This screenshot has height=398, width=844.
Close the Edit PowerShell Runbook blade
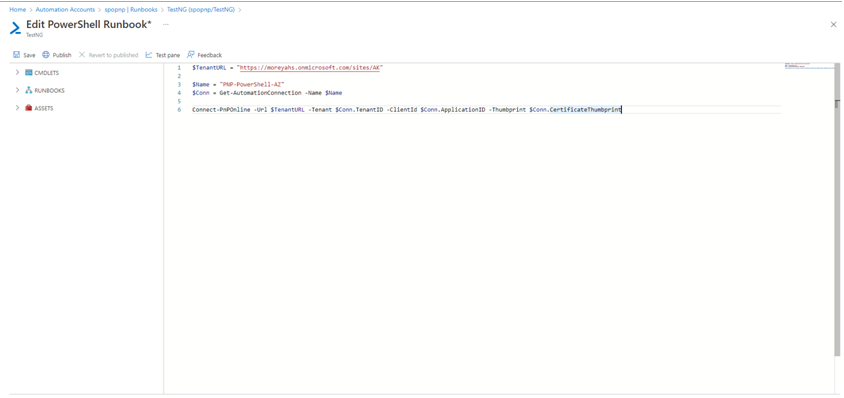(833, 25)
